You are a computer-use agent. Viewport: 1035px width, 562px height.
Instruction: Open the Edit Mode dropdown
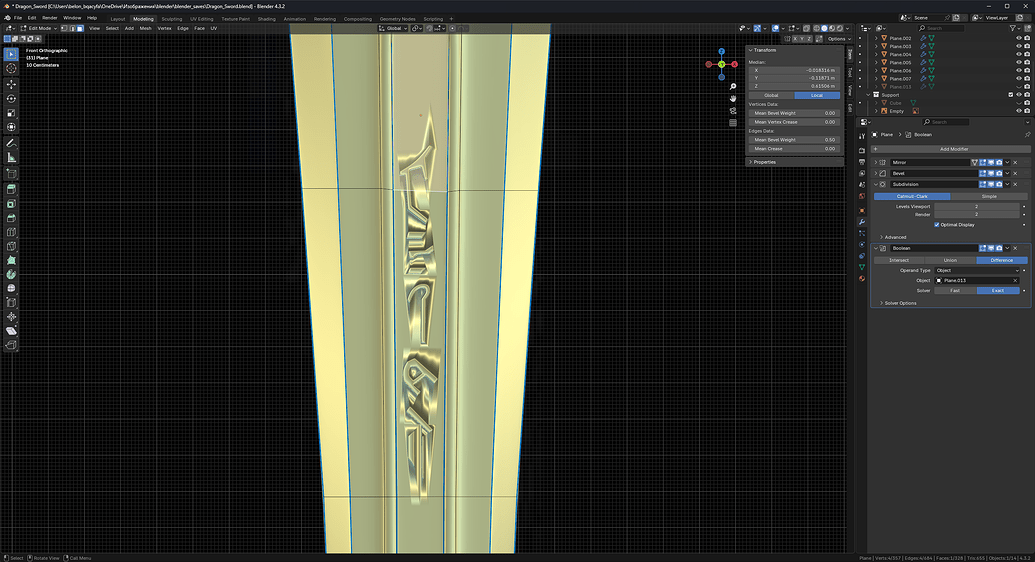(38, 28)
